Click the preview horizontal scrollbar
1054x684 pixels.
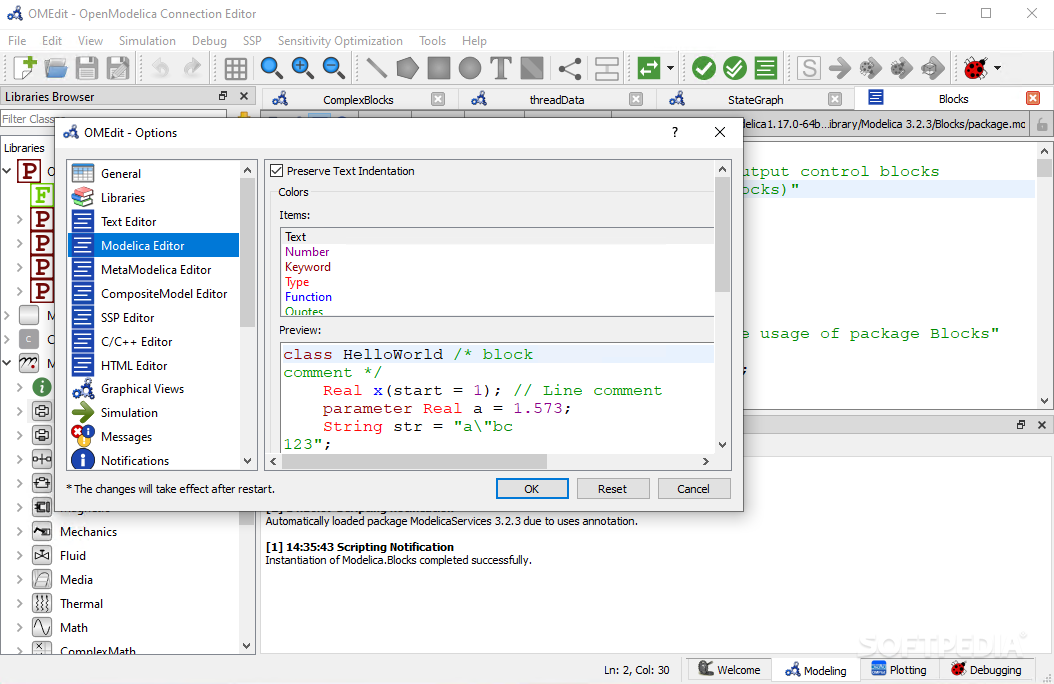tap(415, 462)
